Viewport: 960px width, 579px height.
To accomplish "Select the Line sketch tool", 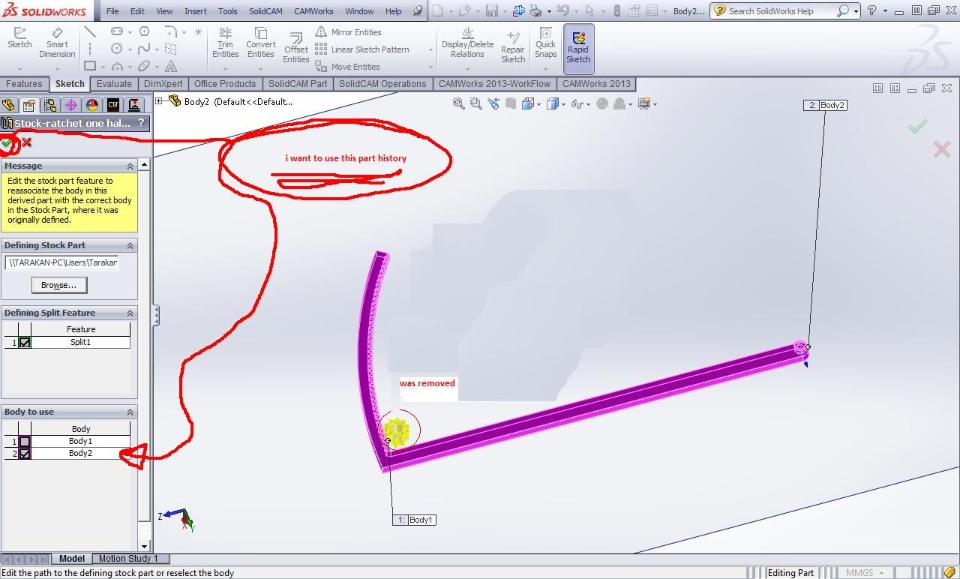I will (x=90, y=32).
